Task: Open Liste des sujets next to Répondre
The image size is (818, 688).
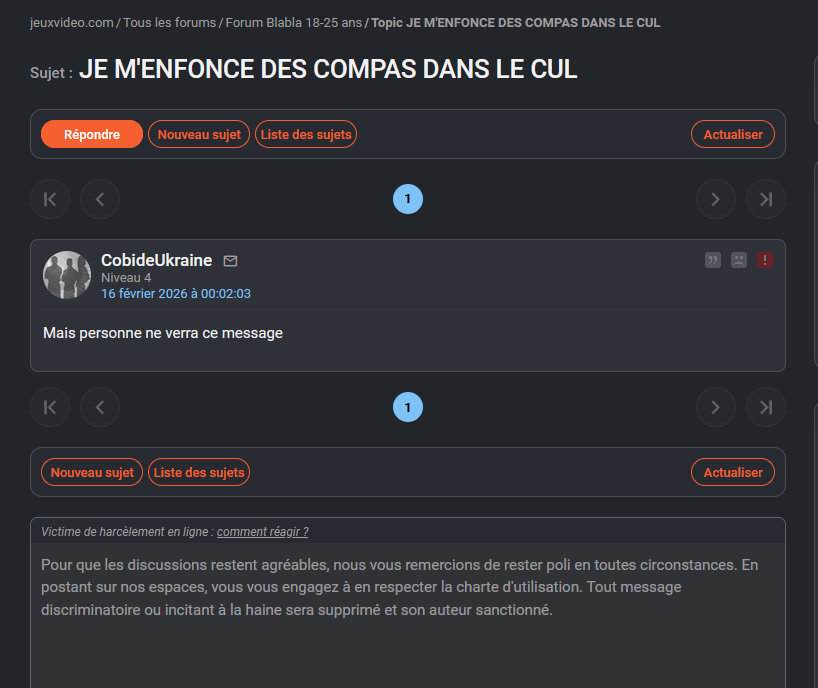Action: tap(306, 134)
